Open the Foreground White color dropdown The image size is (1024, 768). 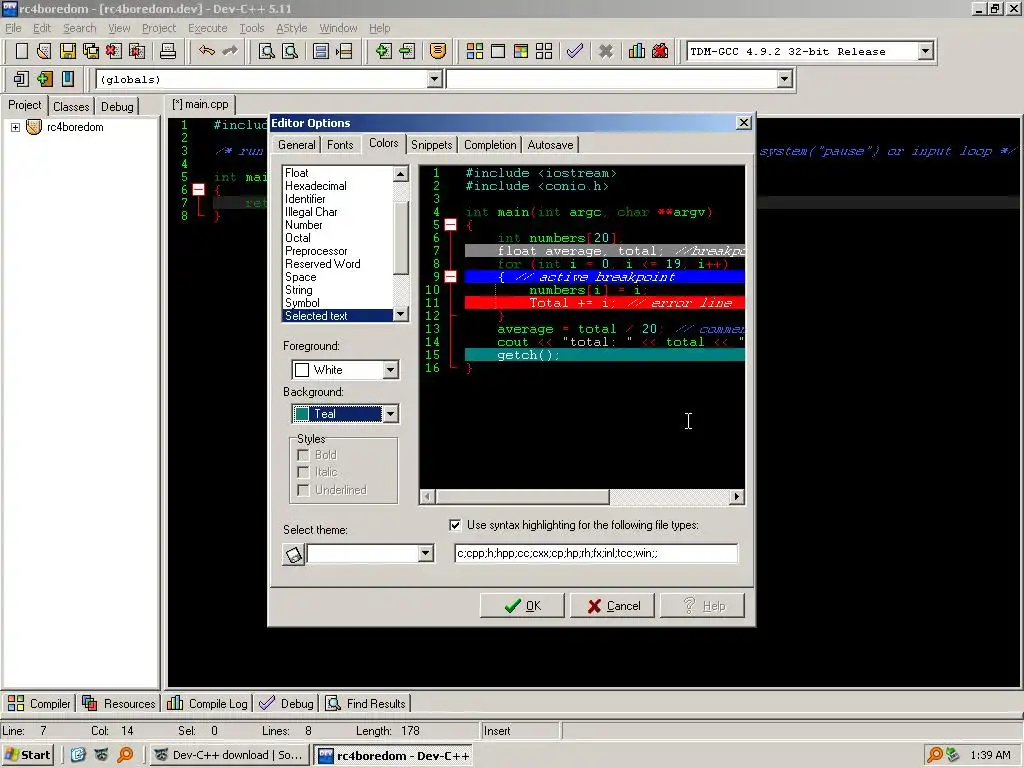[391, 370]
